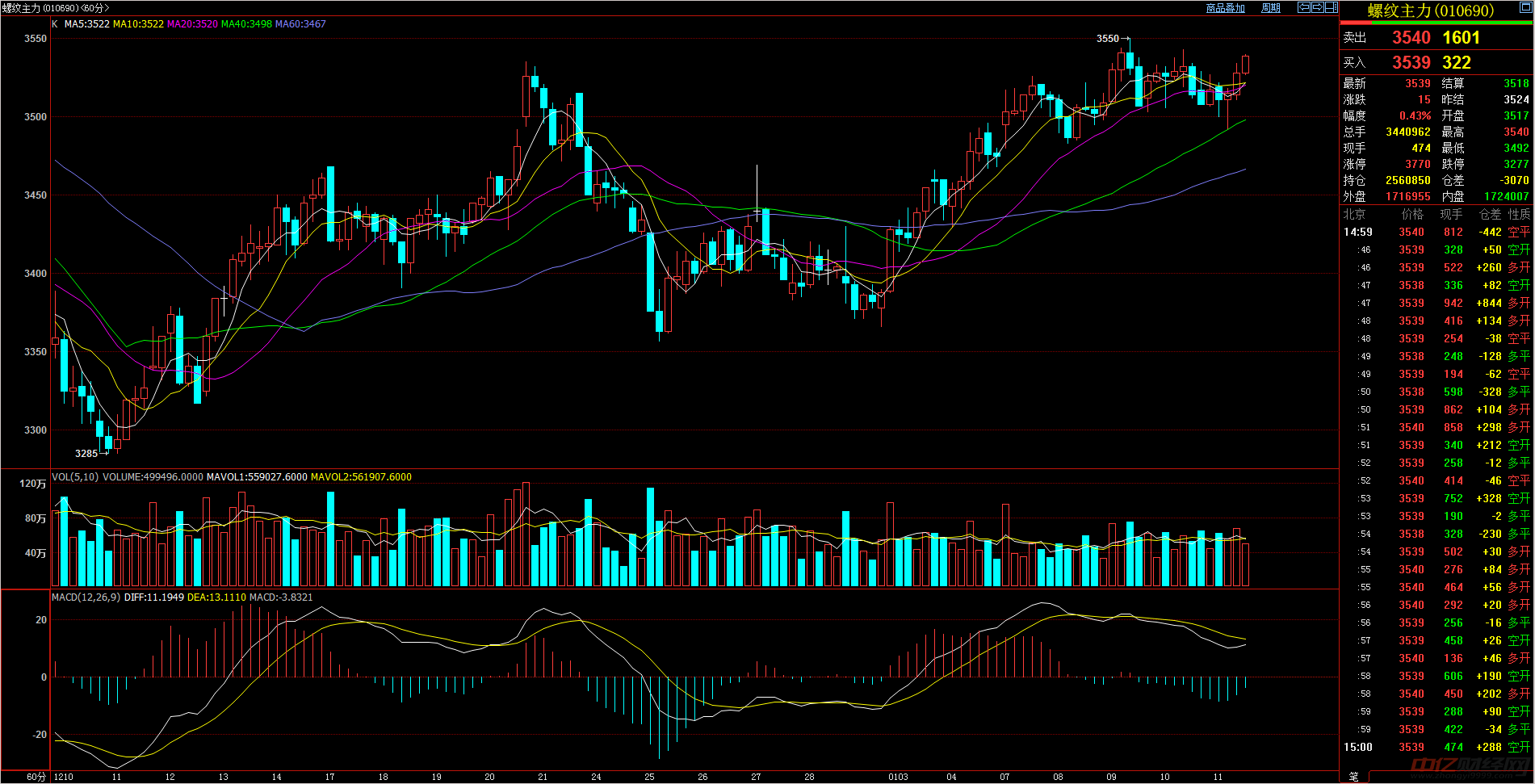Click the 仓差 value -3070
The image size is (1535, 784).
click(x=1515, y=181)
